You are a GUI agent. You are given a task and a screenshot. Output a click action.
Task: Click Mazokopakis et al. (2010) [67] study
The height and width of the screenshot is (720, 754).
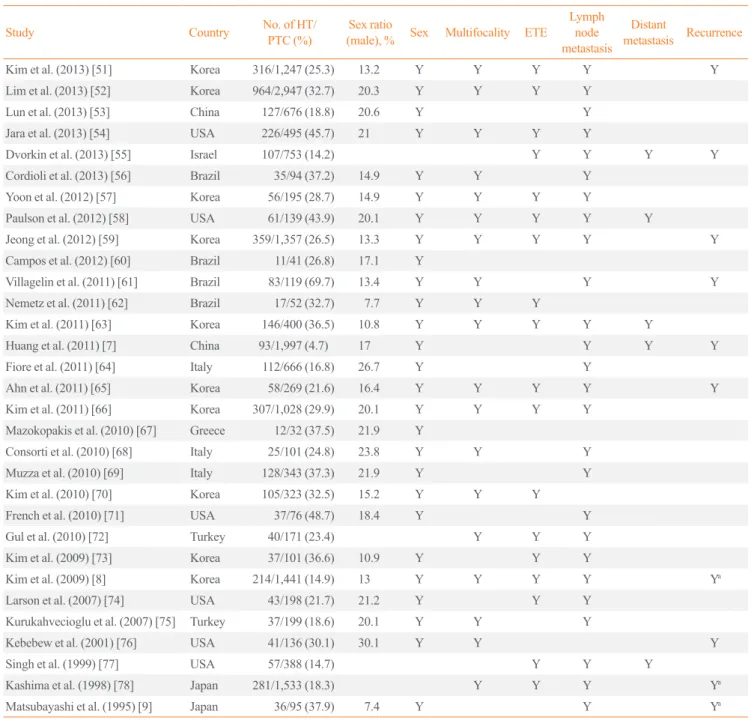81,431
